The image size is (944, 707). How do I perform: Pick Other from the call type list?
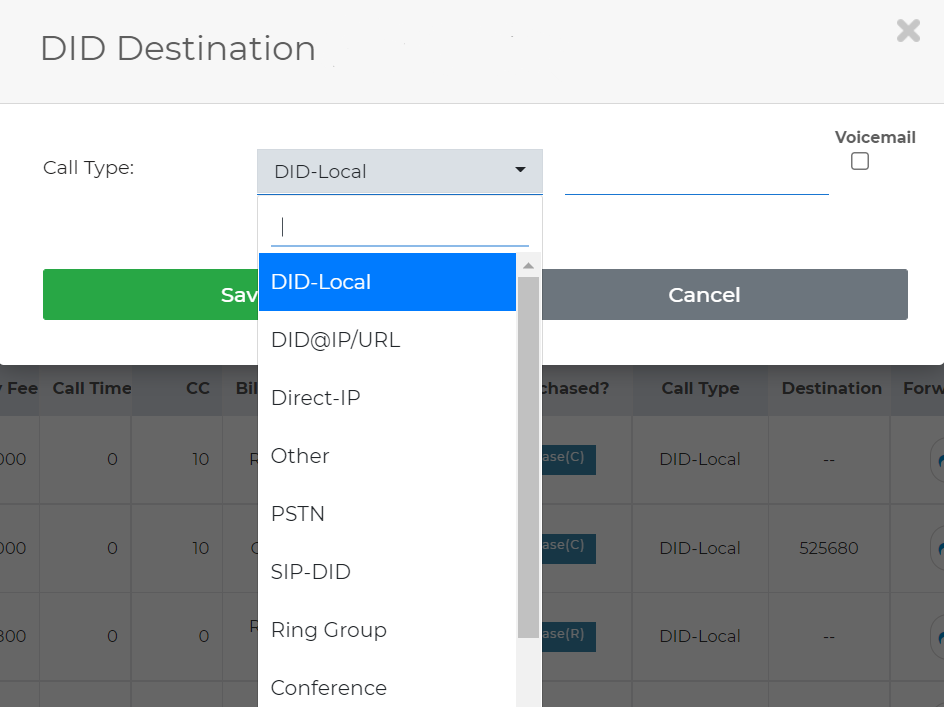387,456
